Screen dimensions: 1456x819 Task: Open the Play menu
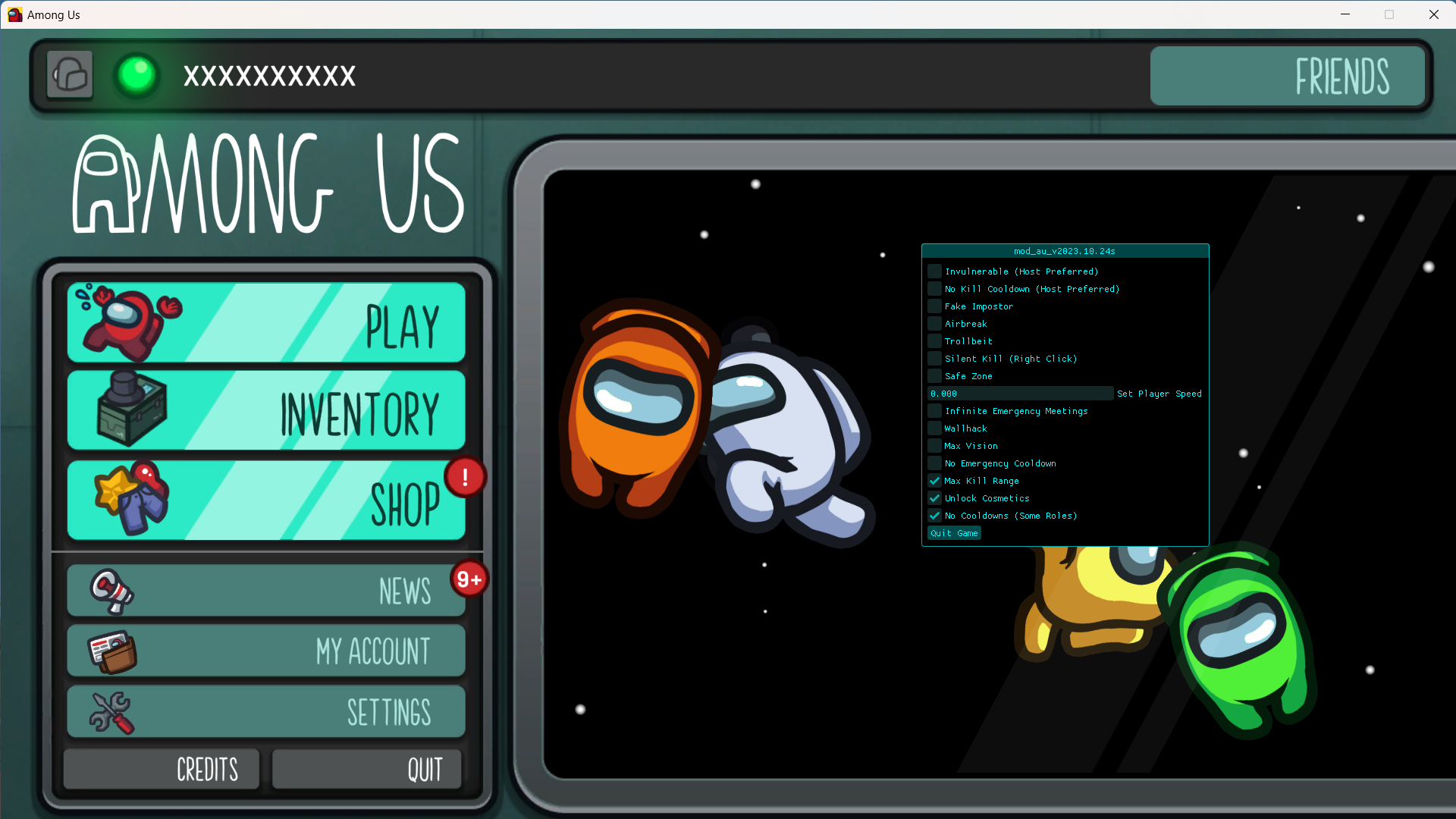pyautogui.click(x=266, y=323)
